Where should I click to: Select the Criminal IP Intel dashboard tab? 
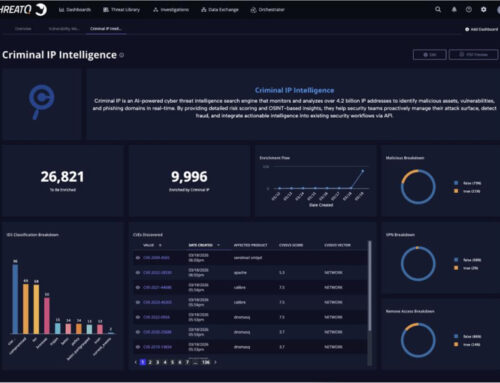[x=106, y=29]
